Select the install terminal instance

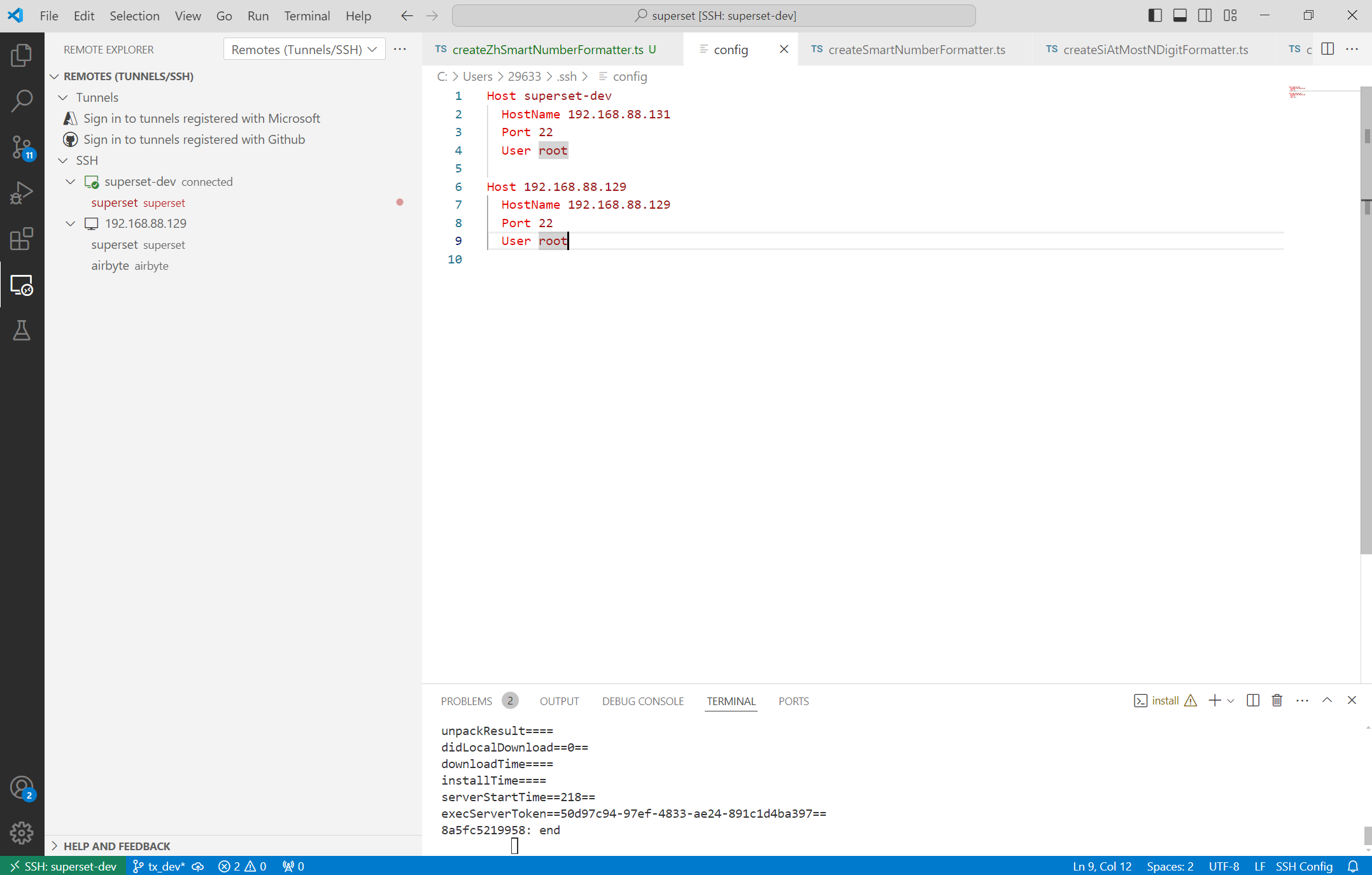[1165, 701]
